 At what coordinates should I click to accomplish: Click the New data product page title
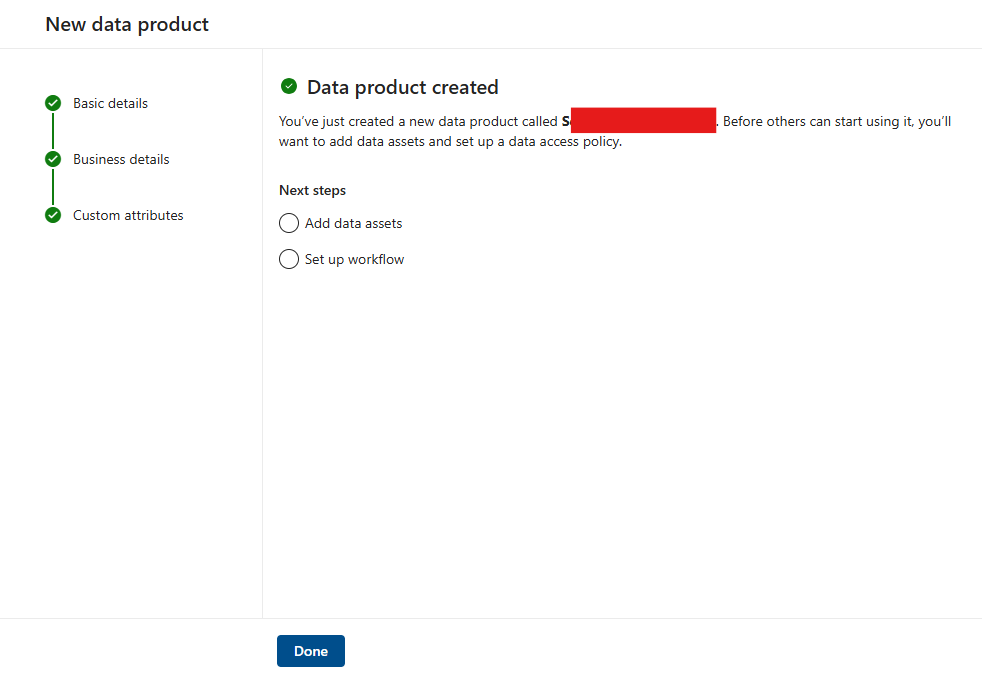point(127,24)
